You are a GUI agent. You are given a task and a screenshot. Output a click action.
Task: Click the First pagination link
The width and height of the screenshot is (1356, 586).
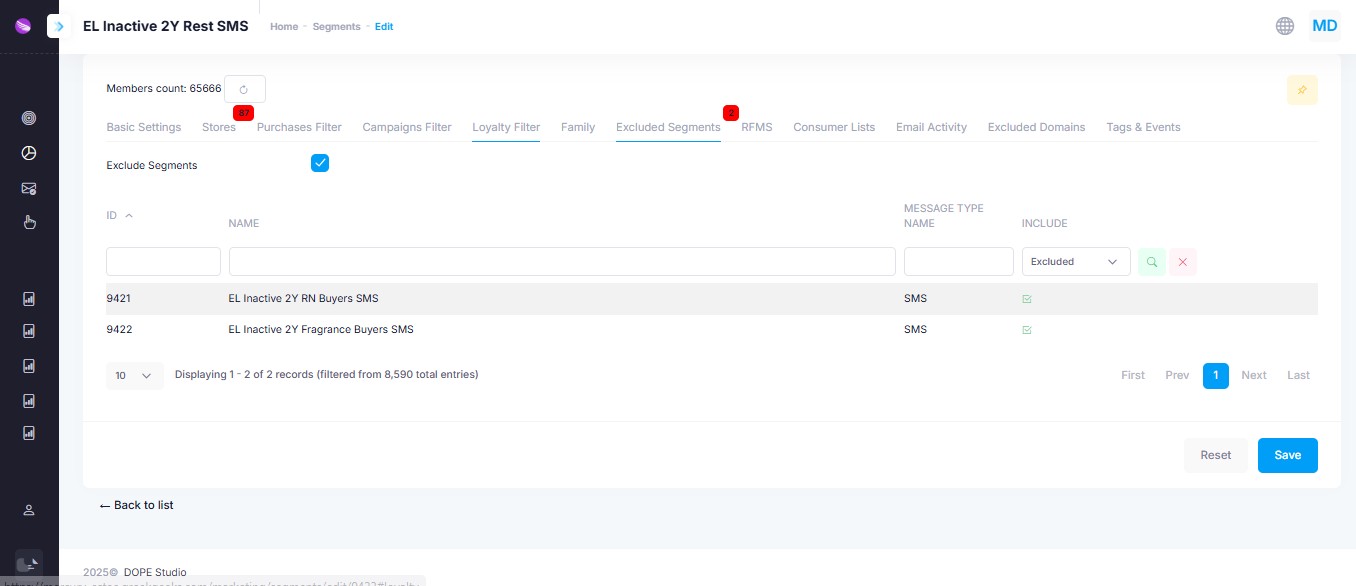coord(1133,375)
